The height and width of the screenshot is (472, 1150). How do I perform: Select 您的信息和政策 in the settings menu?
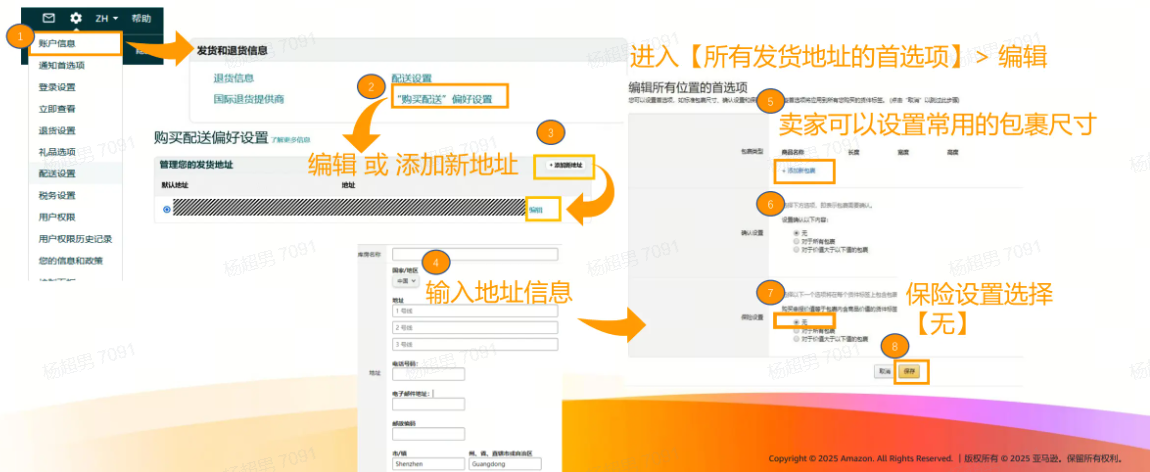point(70,260)
